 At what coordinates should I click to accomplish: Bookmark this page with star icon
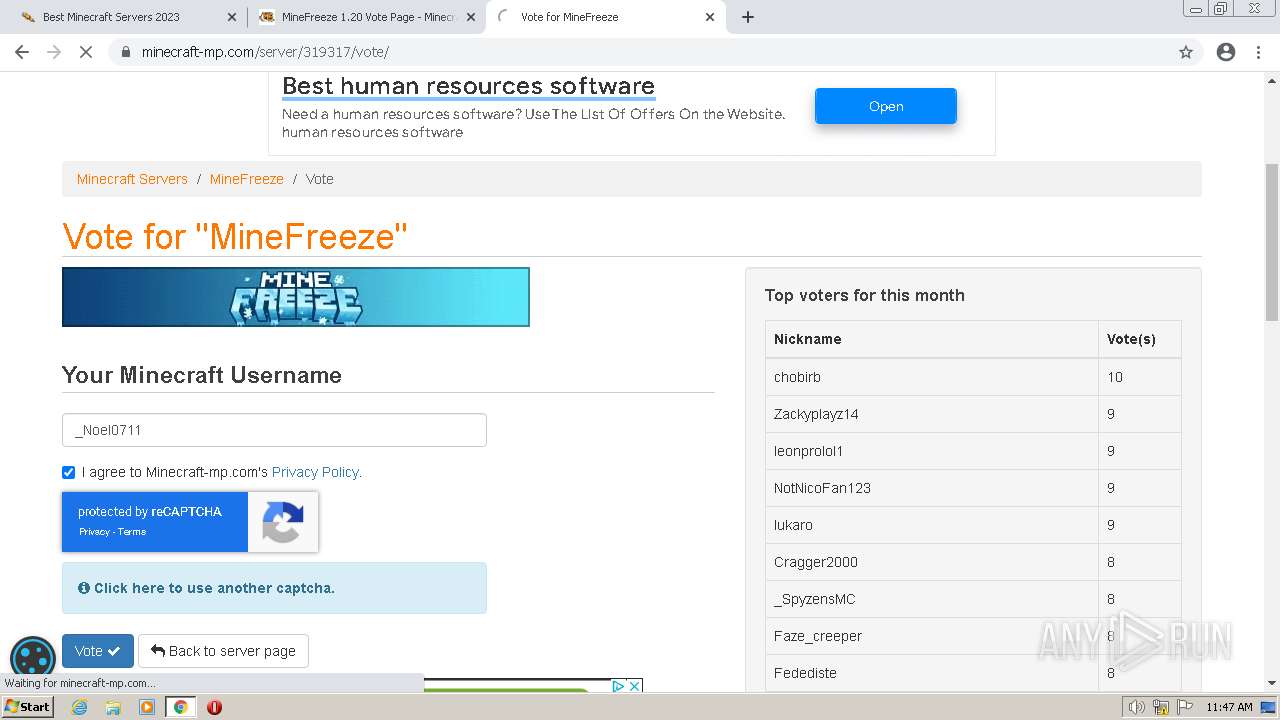[x=1186, y=52]
